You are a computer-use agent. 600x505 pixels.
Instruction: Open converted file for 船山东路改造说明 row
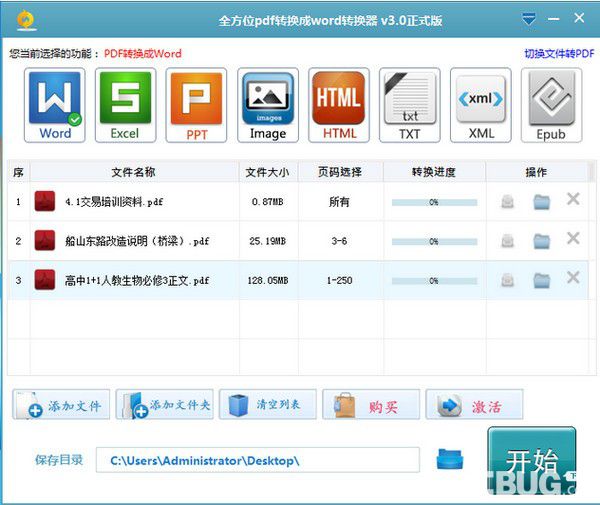click(507, 241)
